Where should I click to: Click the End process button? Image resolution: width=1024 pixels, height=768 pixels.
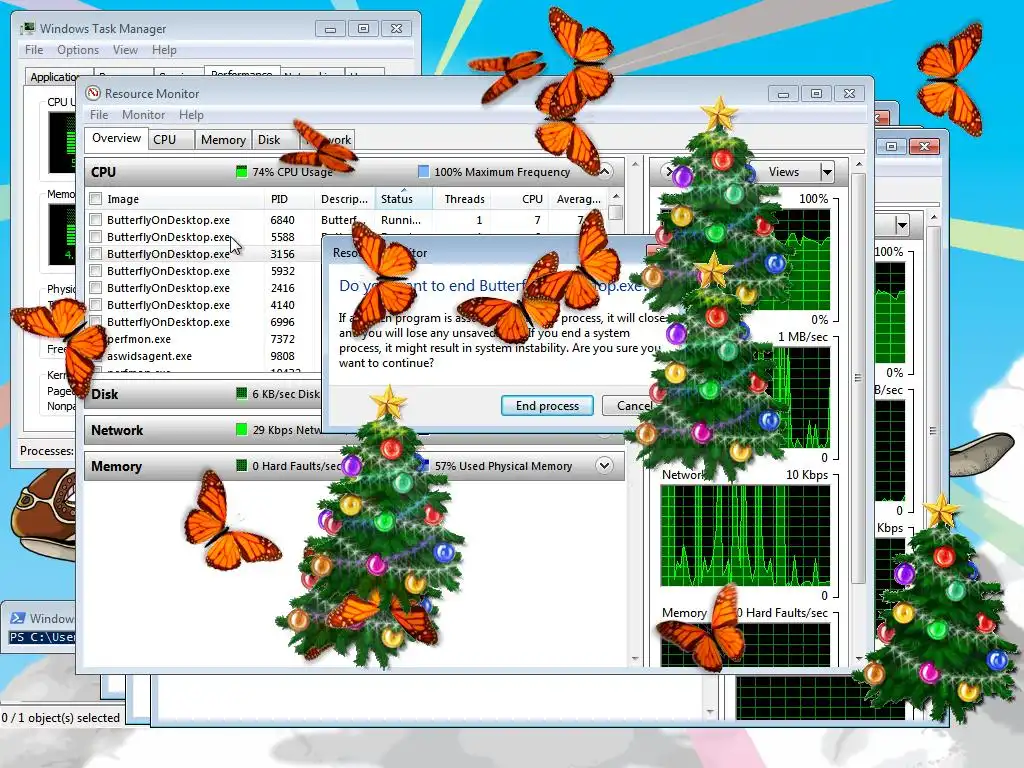(547, 406)
